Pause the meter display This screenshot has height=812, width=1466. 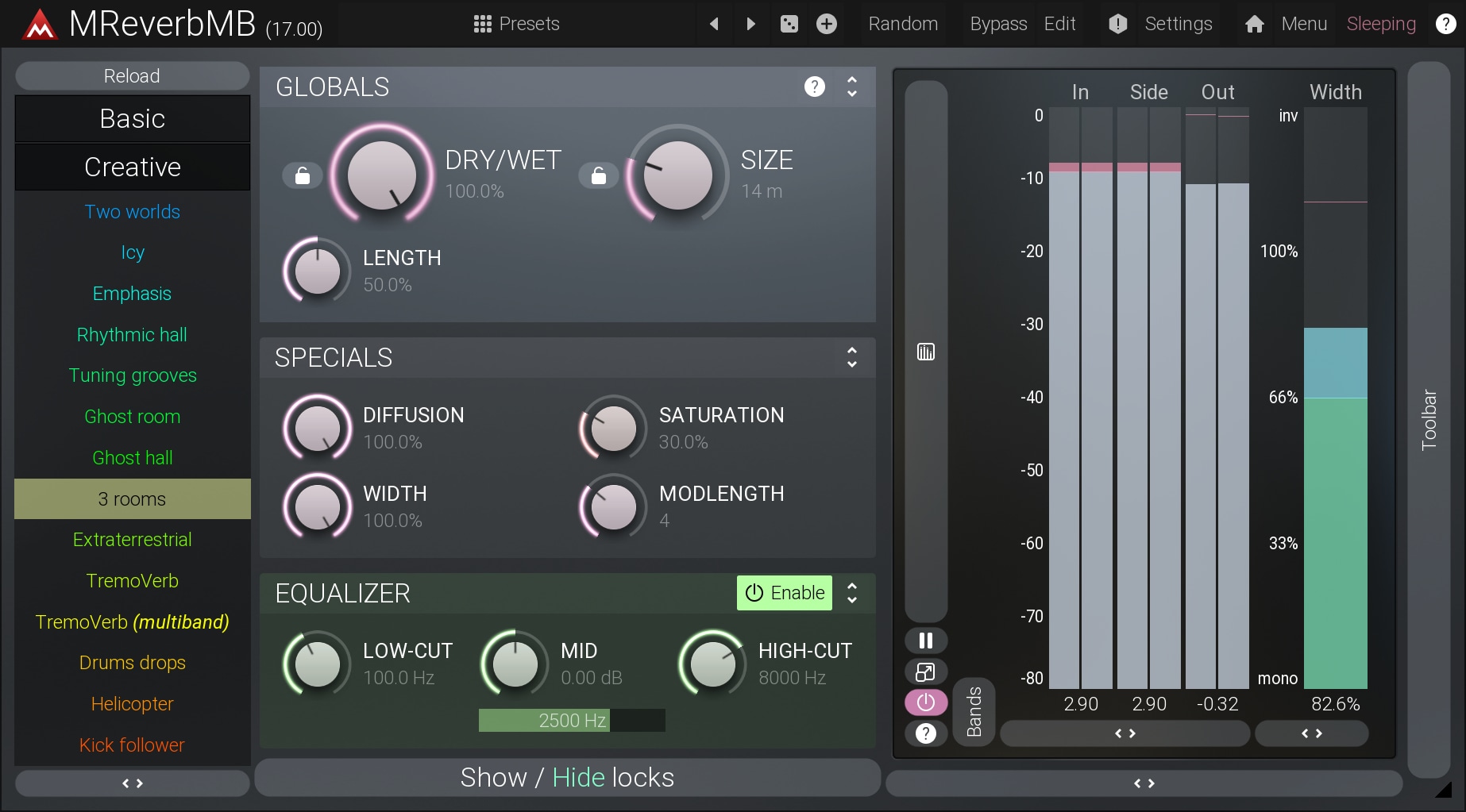[x=925, y=641]
